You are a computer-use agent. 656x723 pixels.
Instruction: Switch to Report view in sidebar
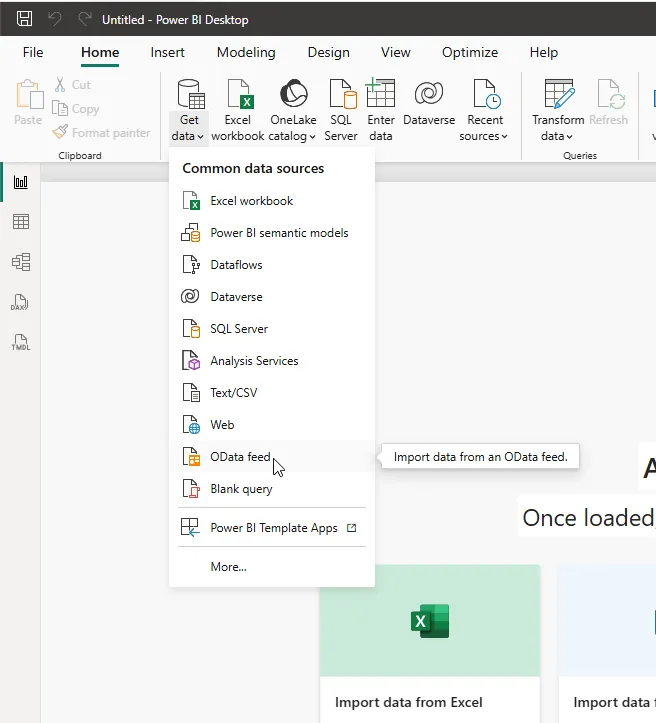[21, 182]
